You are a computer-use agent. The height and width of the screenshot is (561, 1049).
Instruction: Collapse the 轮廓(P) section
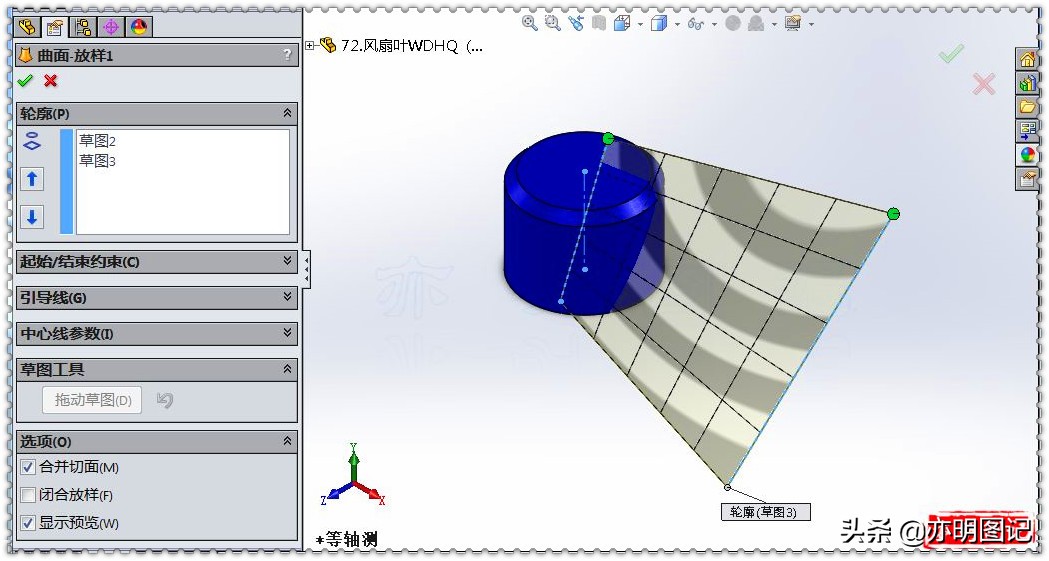[x=287, y=113]
